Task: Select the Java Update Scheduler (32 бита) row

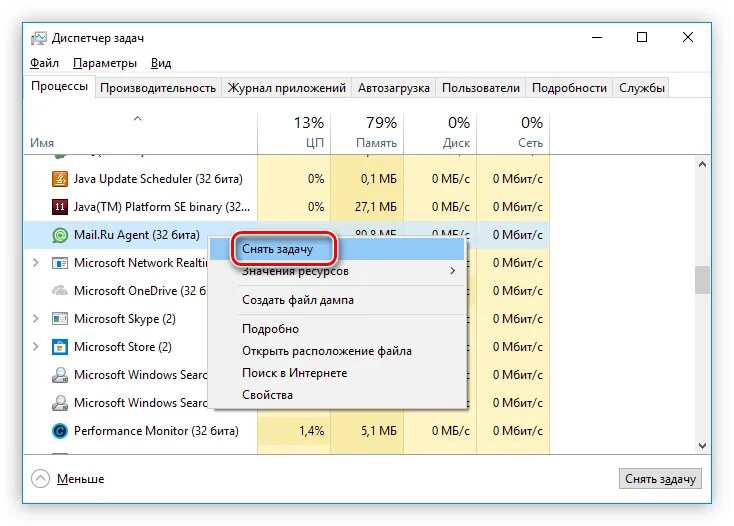Action: [286, 179]
